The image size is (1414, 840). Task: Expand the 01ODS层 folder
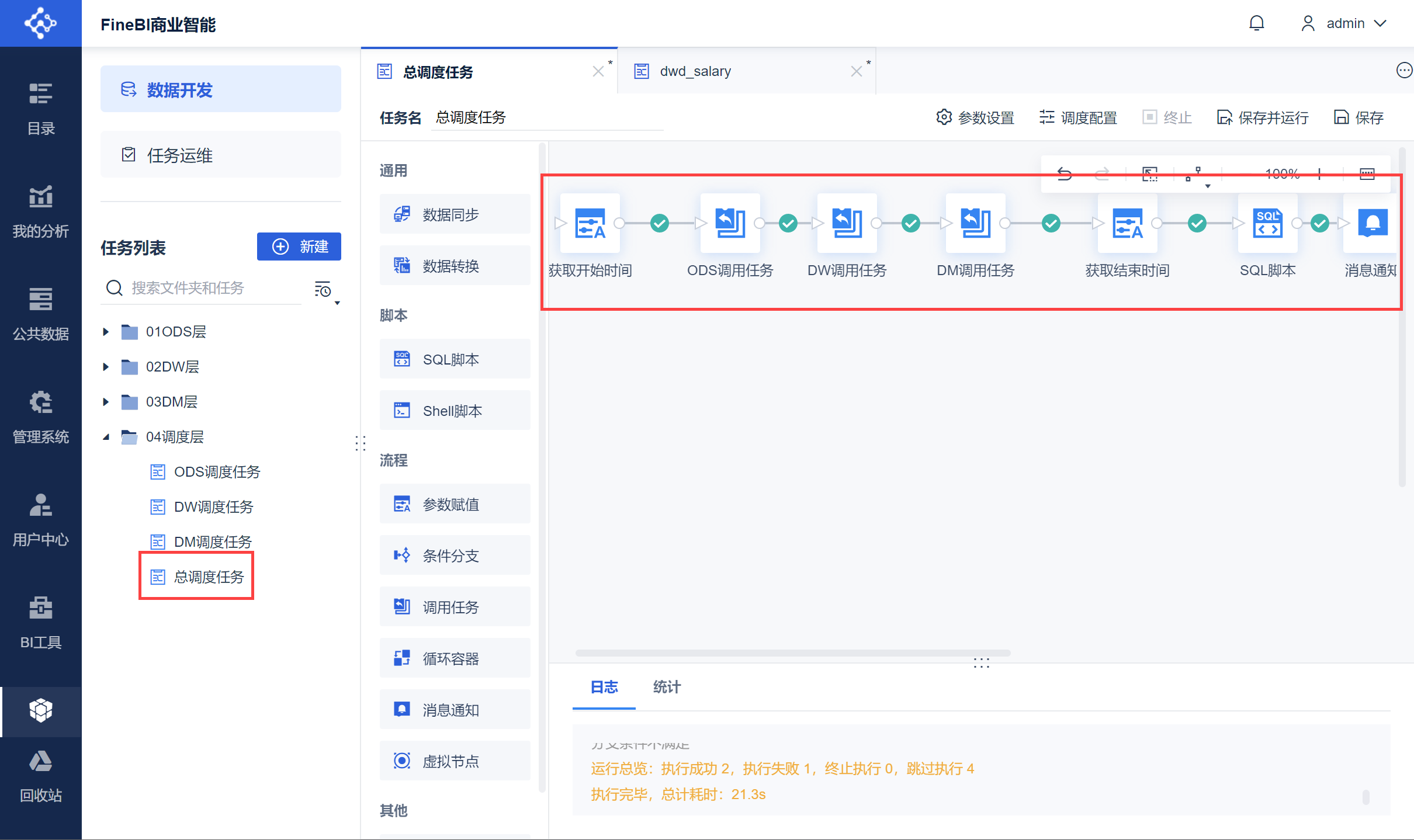[106, 332]
